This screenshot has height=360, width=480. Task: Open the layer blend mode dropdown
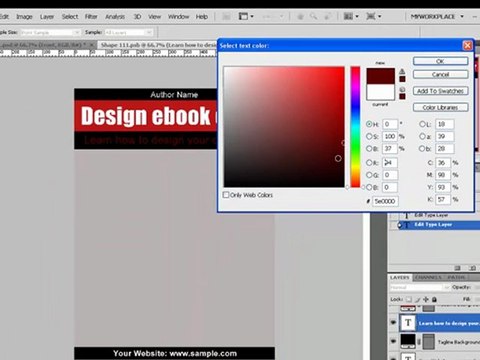click(x=420, y=287)
